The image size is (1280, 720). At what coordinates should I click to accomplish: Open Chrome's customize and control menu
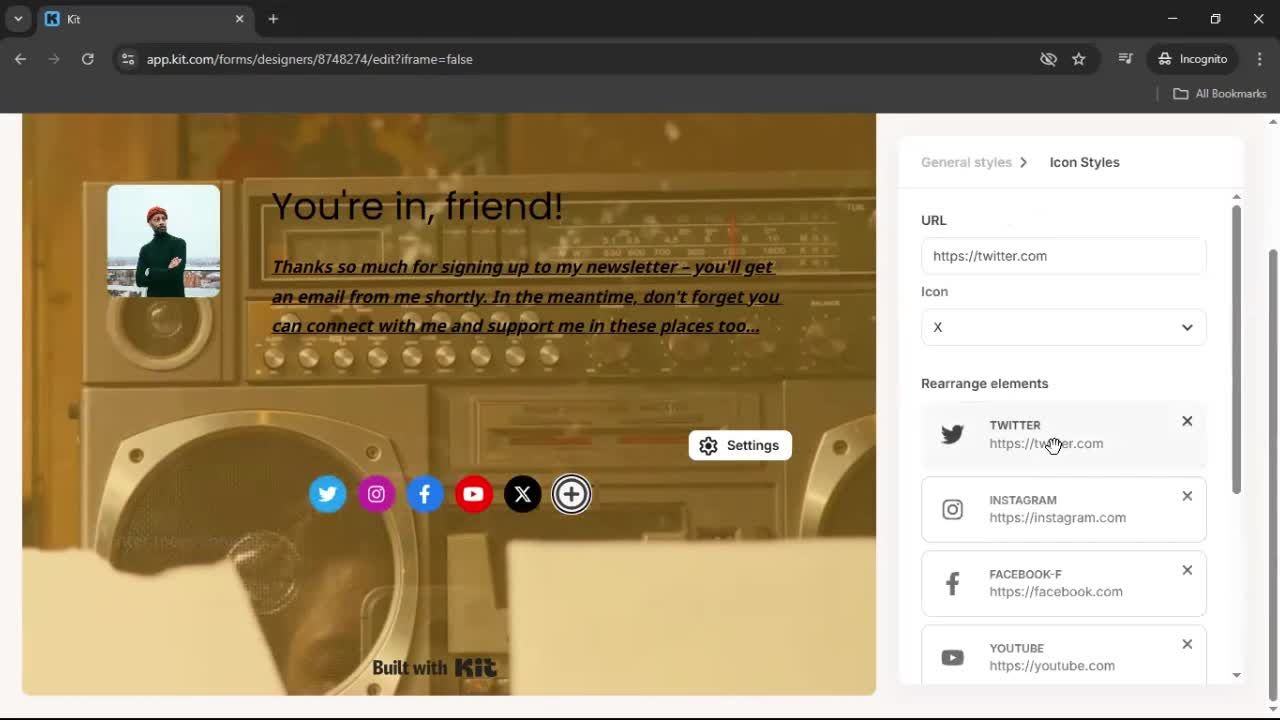[x=1260, y=59]
